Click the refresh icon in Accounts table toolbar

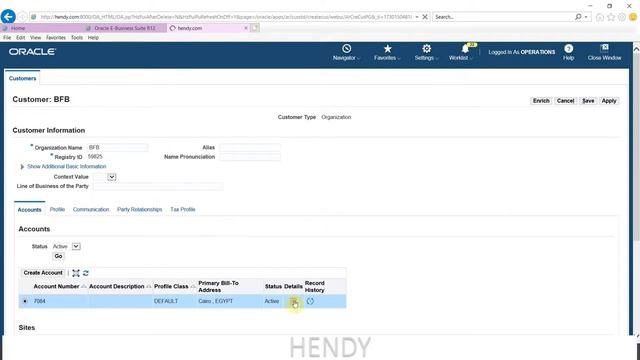pyautogui.click(x=86, y=273)
